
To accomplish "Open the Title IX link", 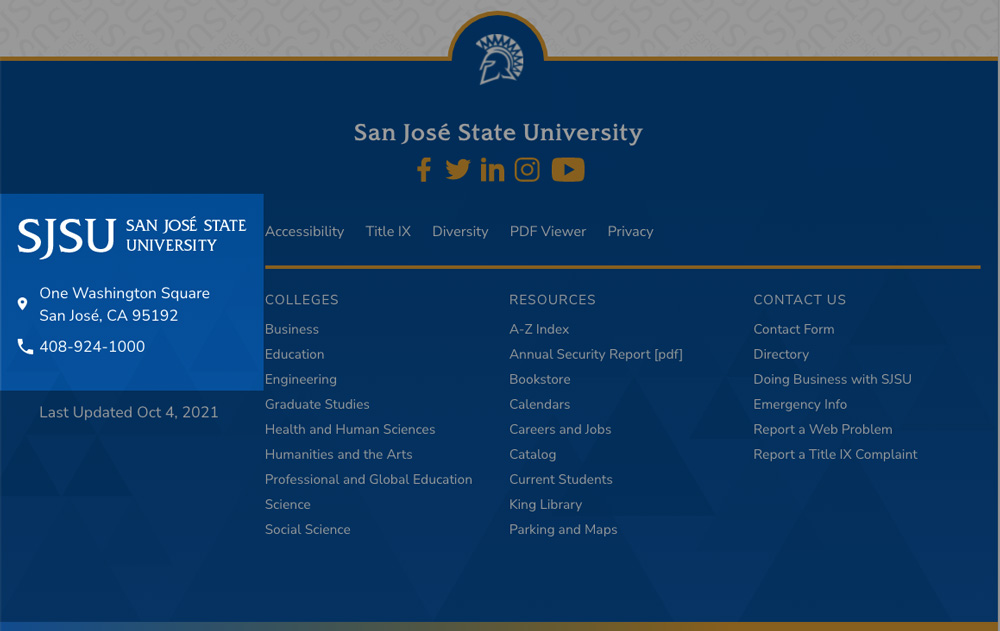I will click(388, 231).
